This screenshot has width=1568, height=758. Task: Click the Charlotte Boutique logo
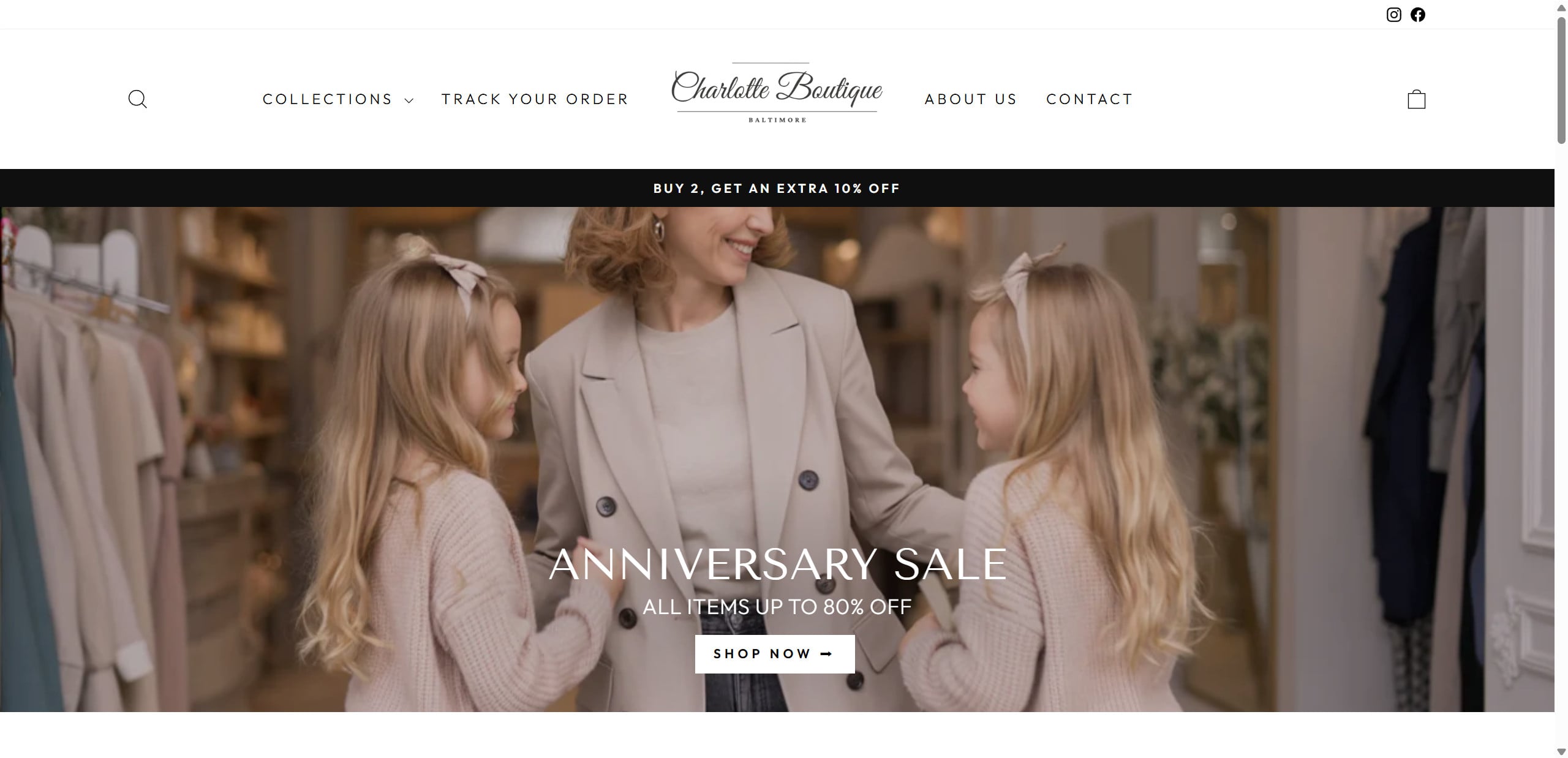pyautogui.click(x=777, y=93)
